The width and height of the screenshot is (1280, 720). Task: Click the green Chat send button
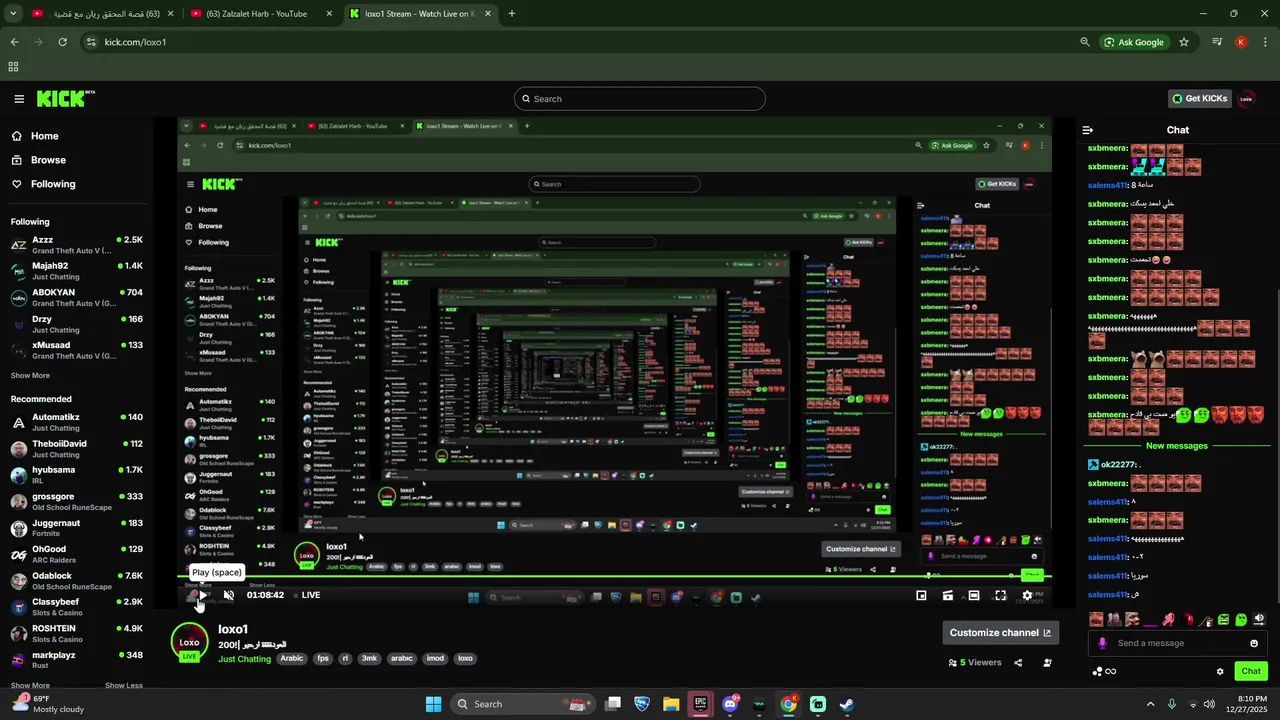[1251, 671]
